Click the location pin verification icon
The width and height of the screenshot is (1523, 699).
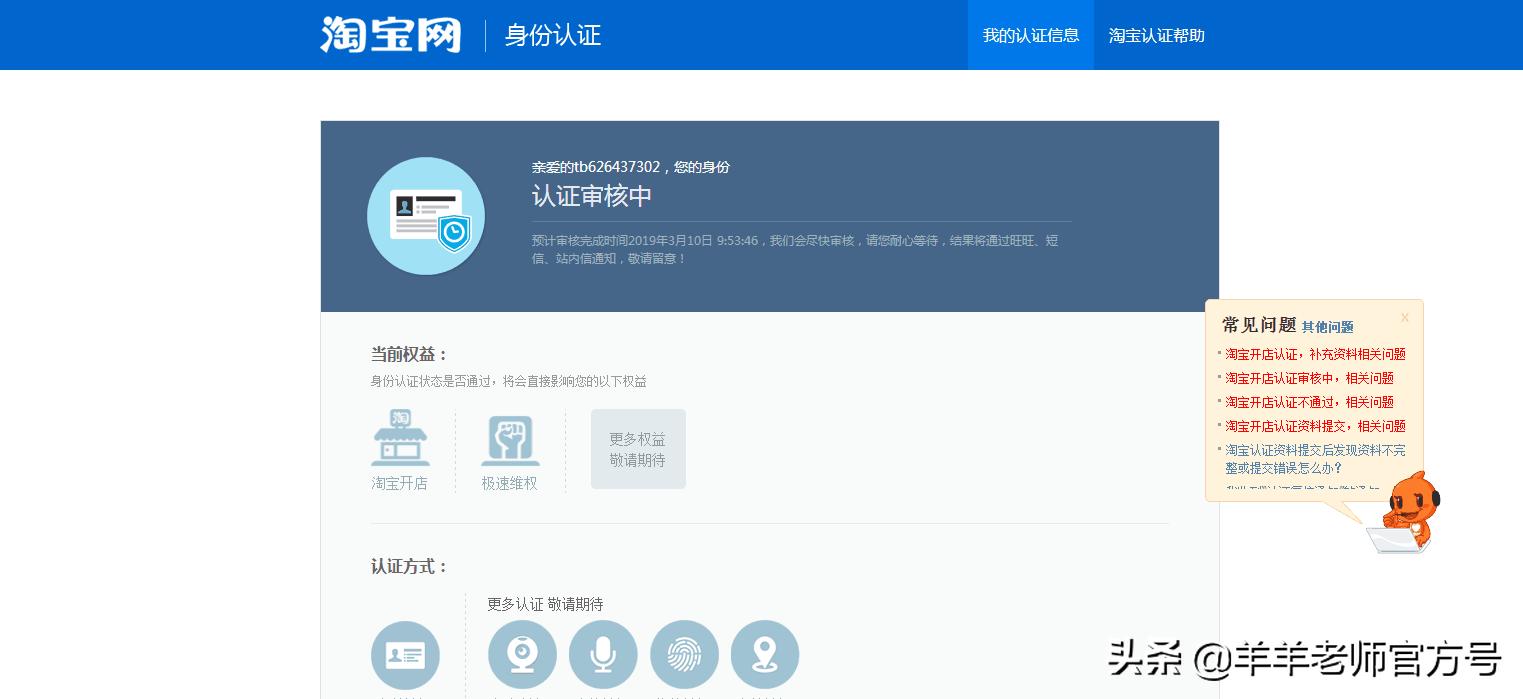pos(765,655)
